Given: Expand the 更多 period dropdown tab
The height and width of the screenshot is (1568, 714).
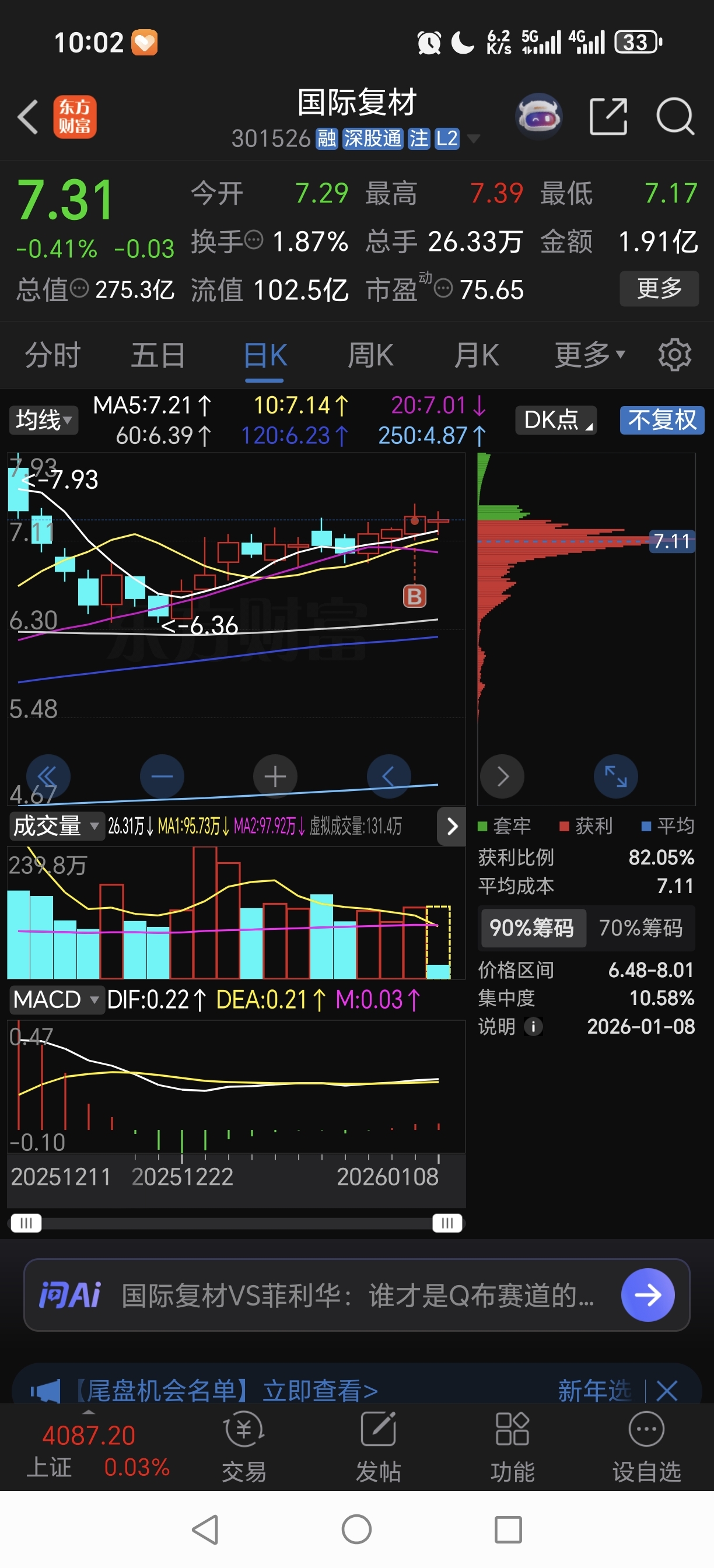Looking at the screenshot, I should pyautogui.click(x=590, y=354).
